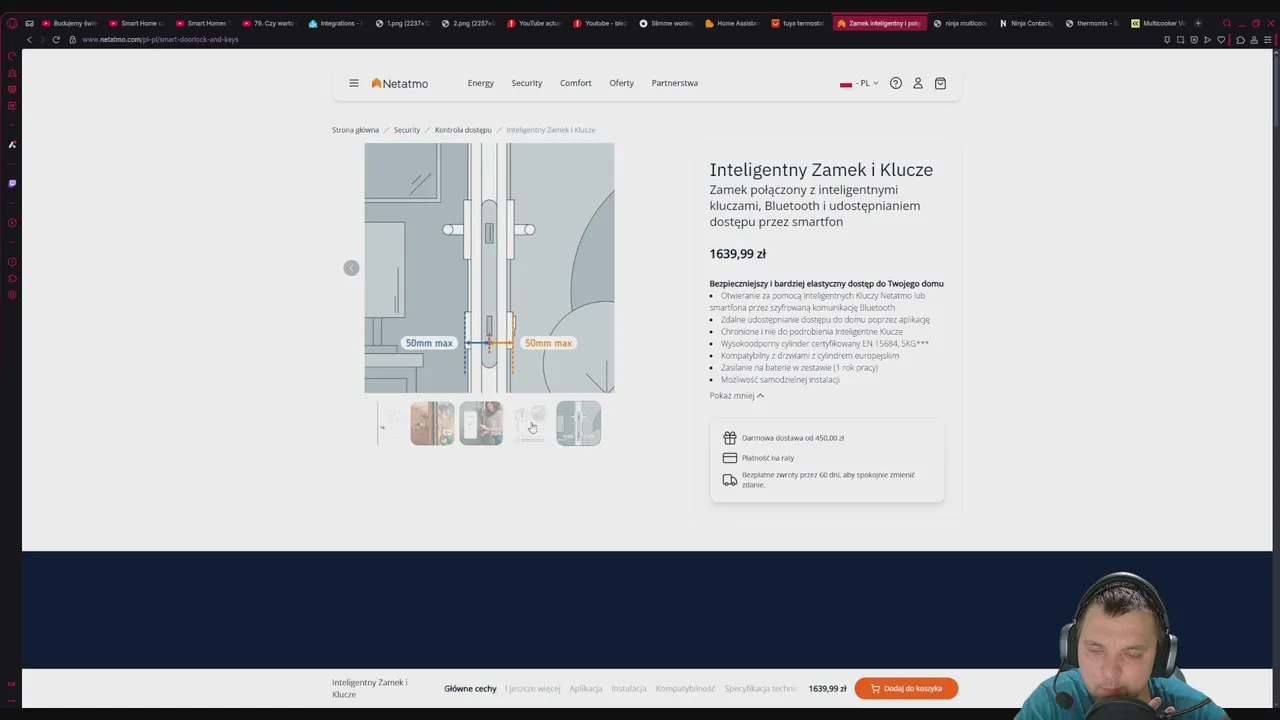Screen dimensions: 1280x720
Task: Open Twitch in Opera sidebar
Action: click(x=12, y=183)
